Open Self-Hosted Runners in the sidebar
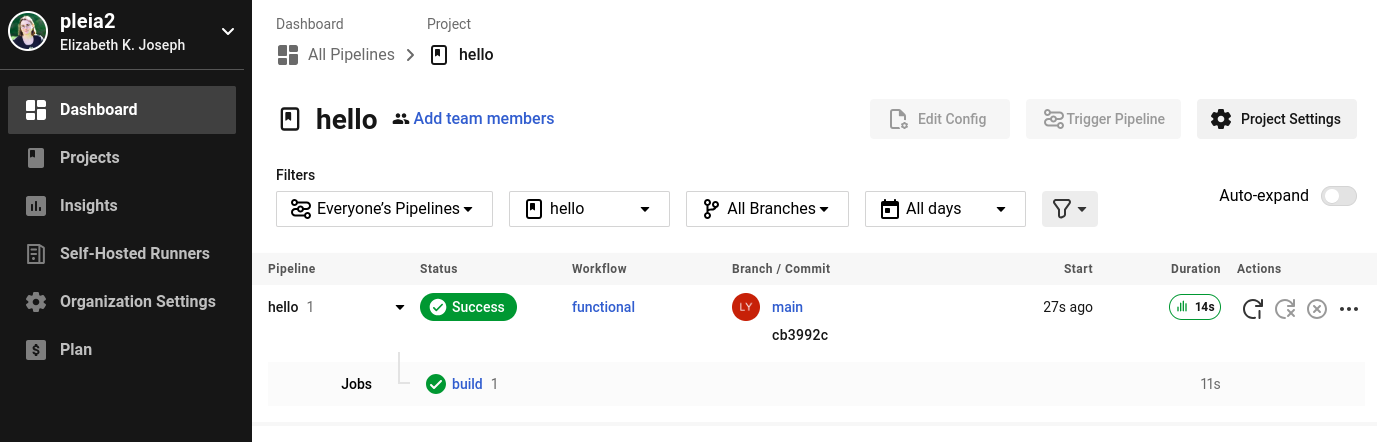The width and height of the screenshot is (1377, 442). 134,253
